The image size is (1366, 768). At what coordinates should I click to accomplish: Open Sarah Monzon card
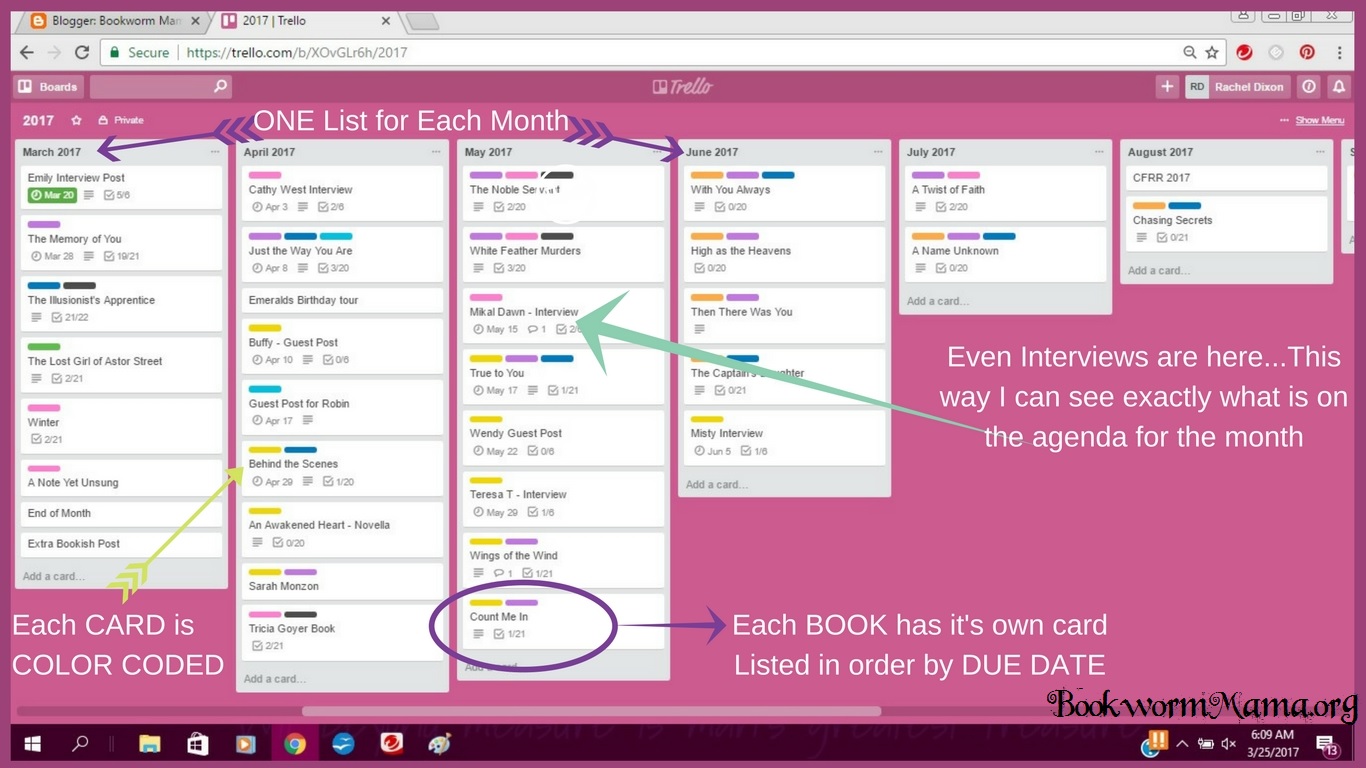(343, 581)
